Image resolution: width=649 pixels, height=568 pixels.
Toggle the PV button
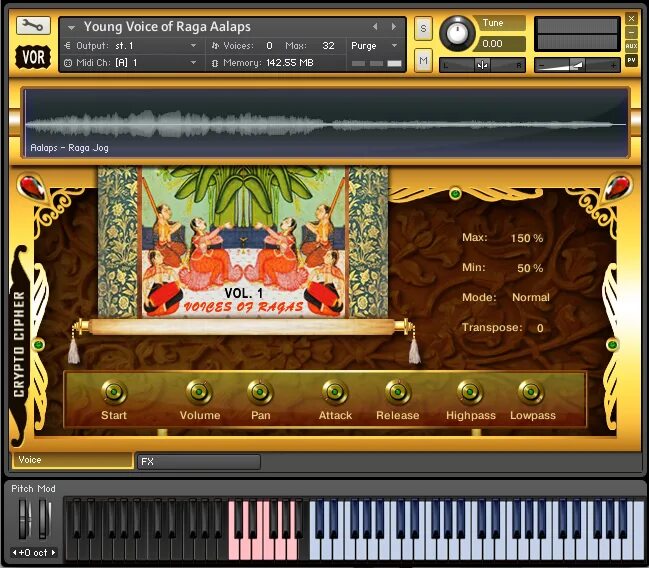tap(631, 60)
